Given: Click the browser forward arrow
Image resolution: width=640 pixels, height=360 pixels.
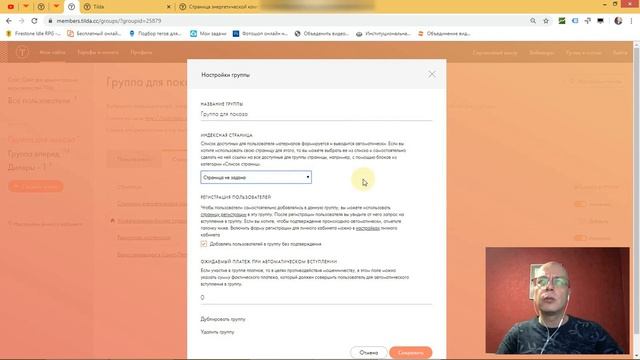Looking at the screenshot, I should click(x=21, y=21).
